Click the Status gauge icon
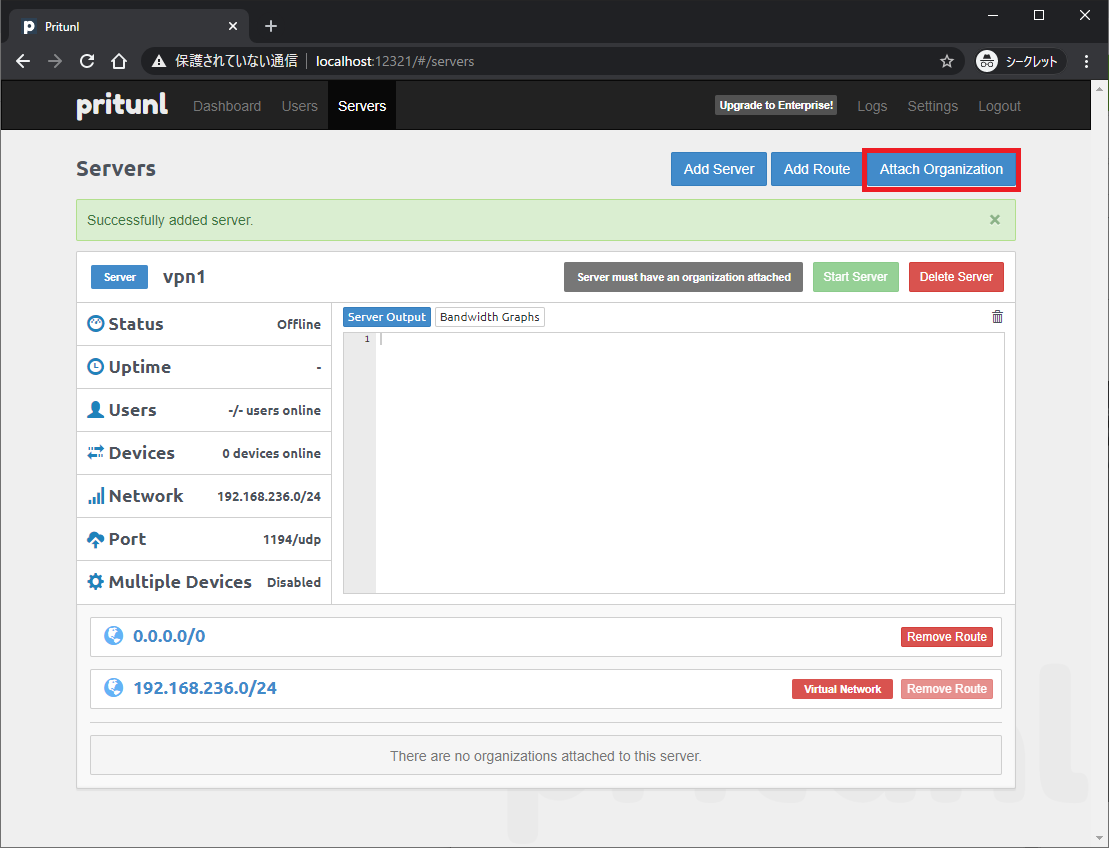1109x848 pixels. [x=95, y=323]
